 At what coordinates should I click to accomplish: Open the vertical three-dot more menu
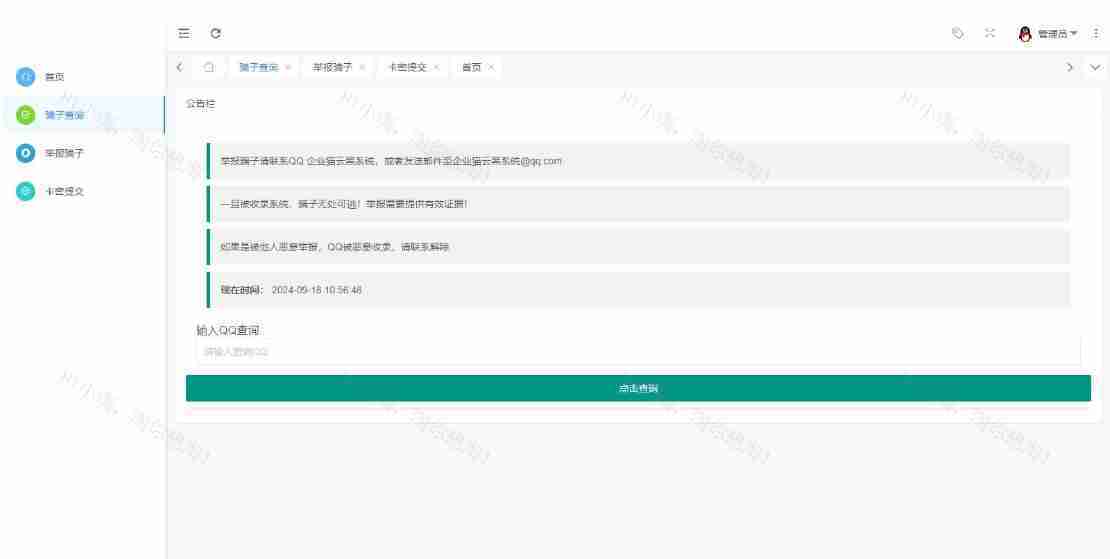coord(1097,33)
